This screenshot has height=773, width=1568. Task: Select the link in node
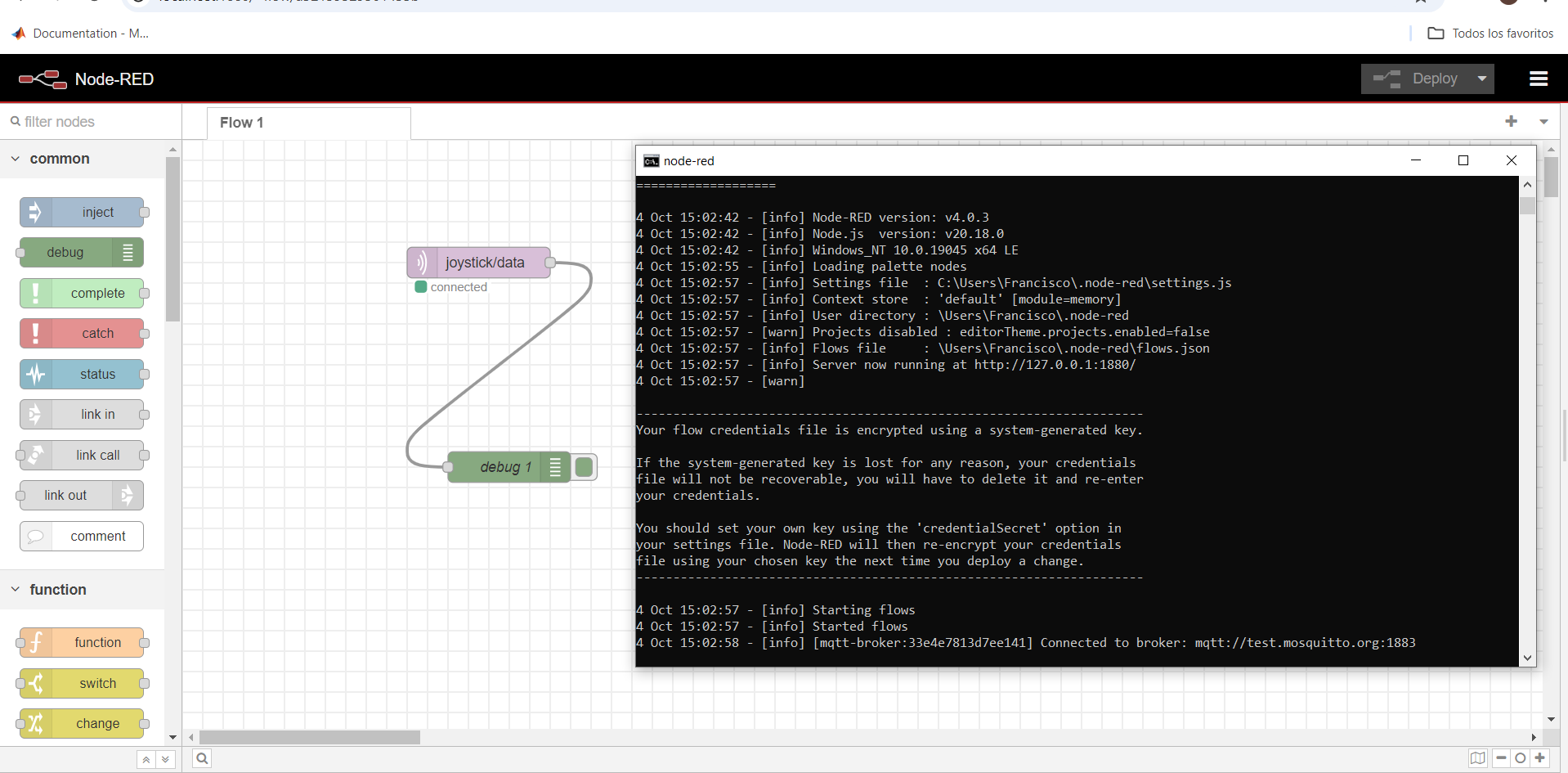click(82, 415)
